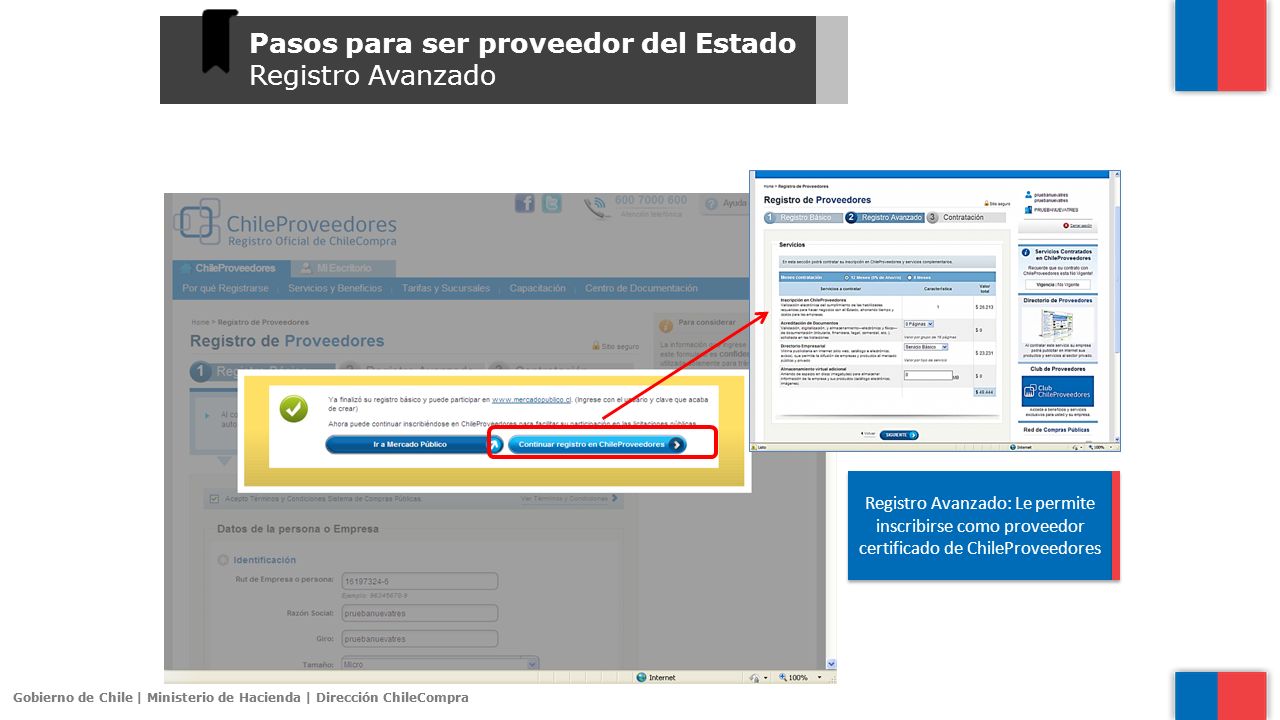The width and height of the screenshot is (1280, 720).
Task: Click the Registro Avanzado step in right window
Action: tap(885, 217)
